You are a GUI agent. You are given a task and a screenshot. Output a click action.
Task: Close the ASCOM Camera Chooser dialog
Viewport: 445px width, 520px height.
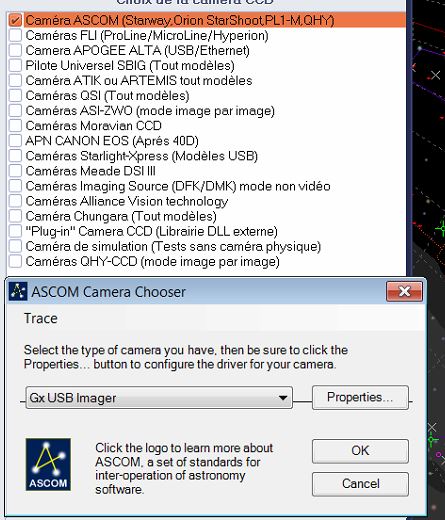click(404, 292)
